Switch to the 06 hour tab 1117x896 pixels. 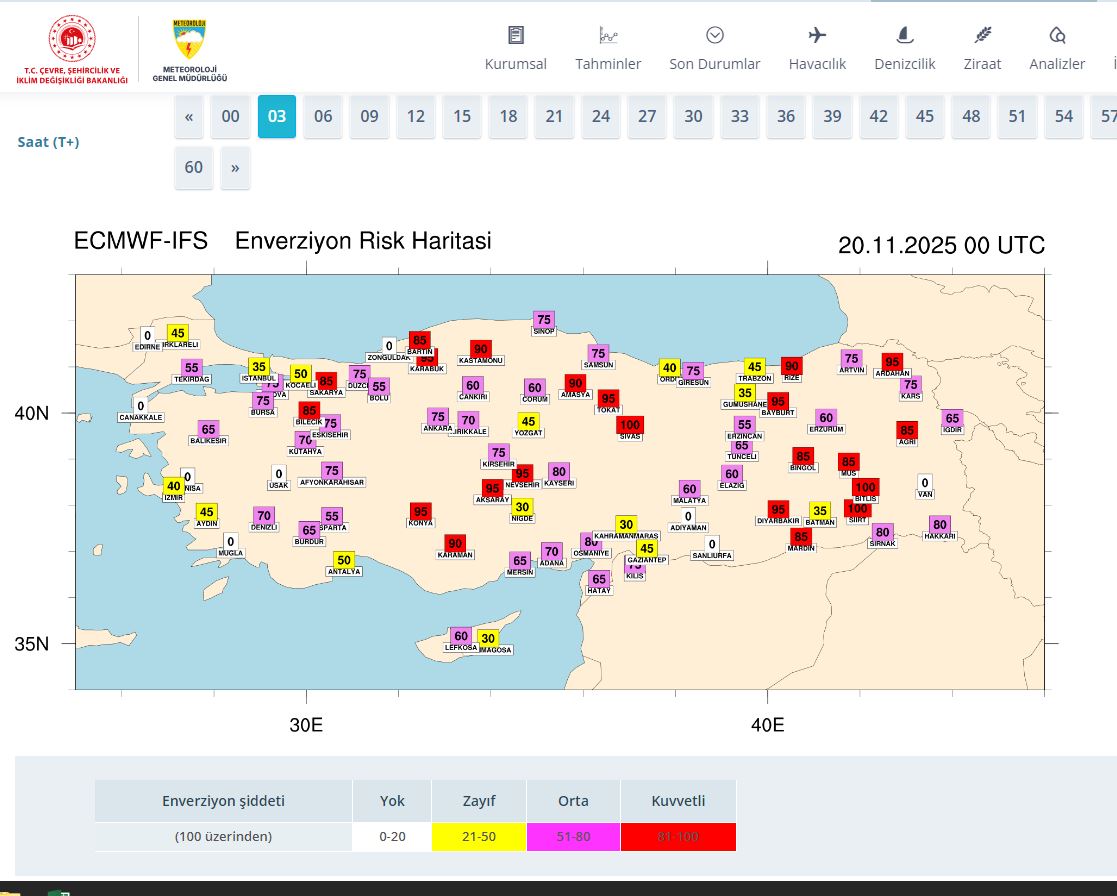coord(322,116)
